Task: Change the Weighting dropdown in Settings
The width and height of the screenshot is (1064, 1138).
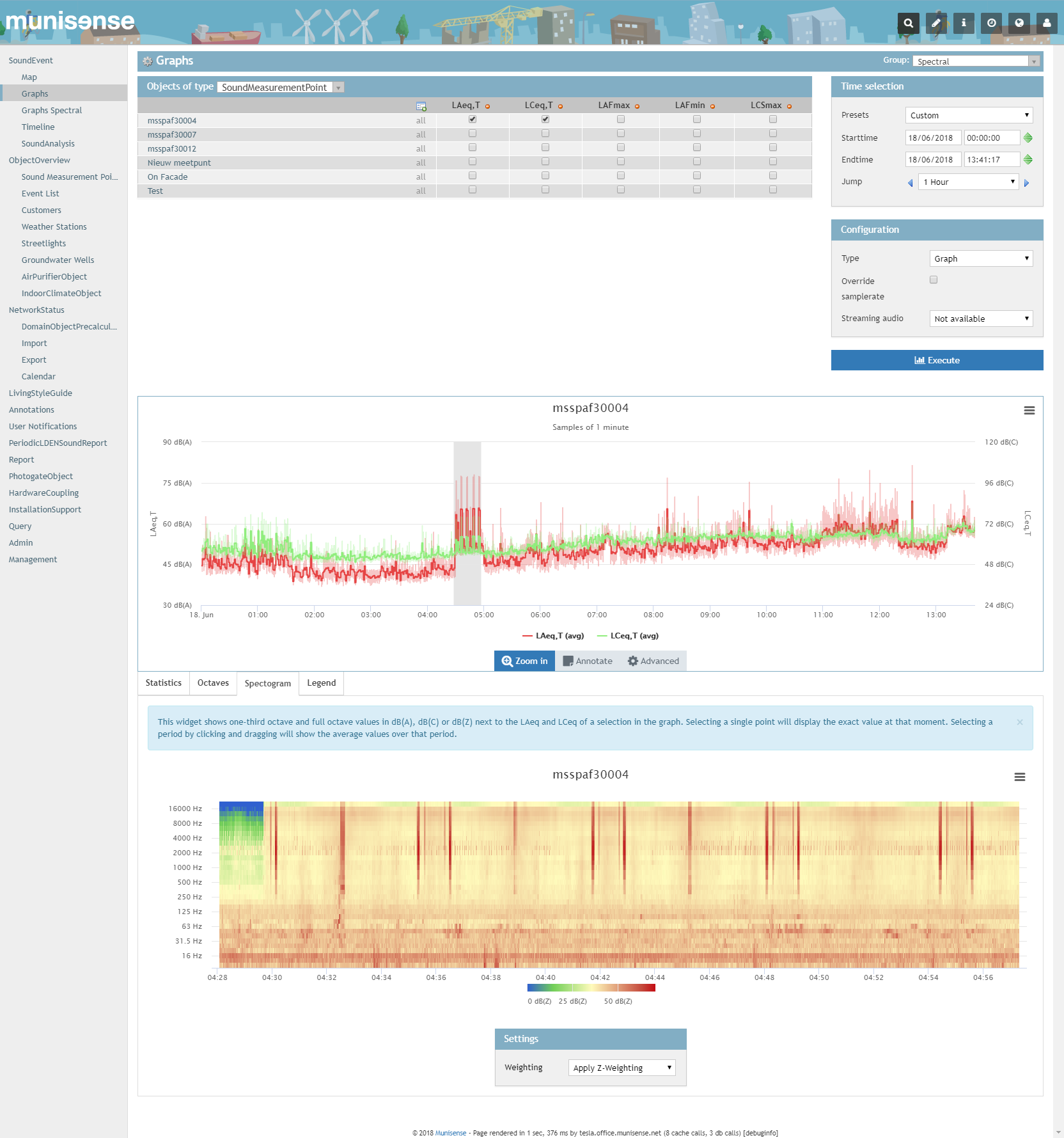Action: pos(620,1067)
